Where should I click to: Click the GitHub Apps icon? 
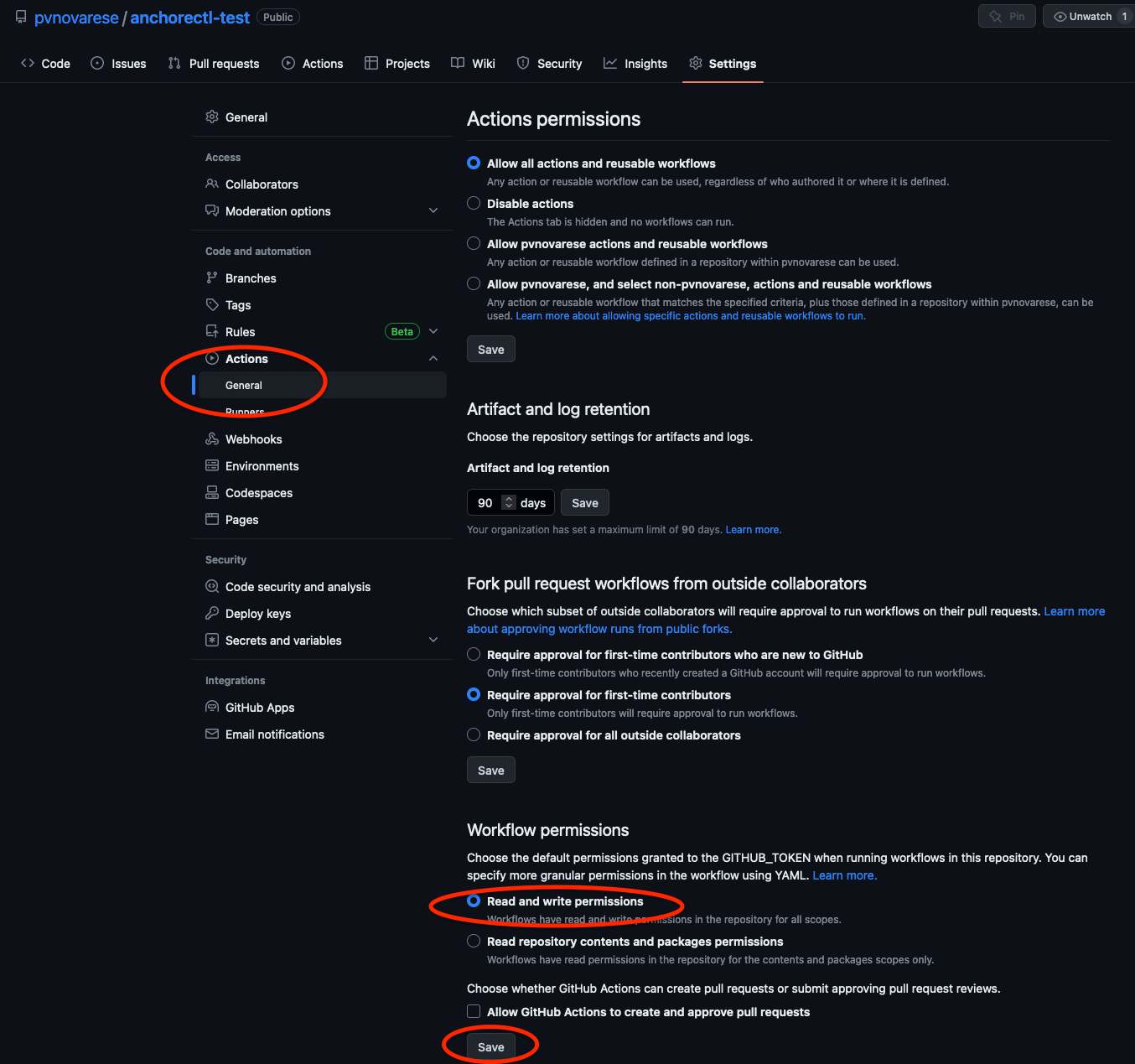[212, 708]
